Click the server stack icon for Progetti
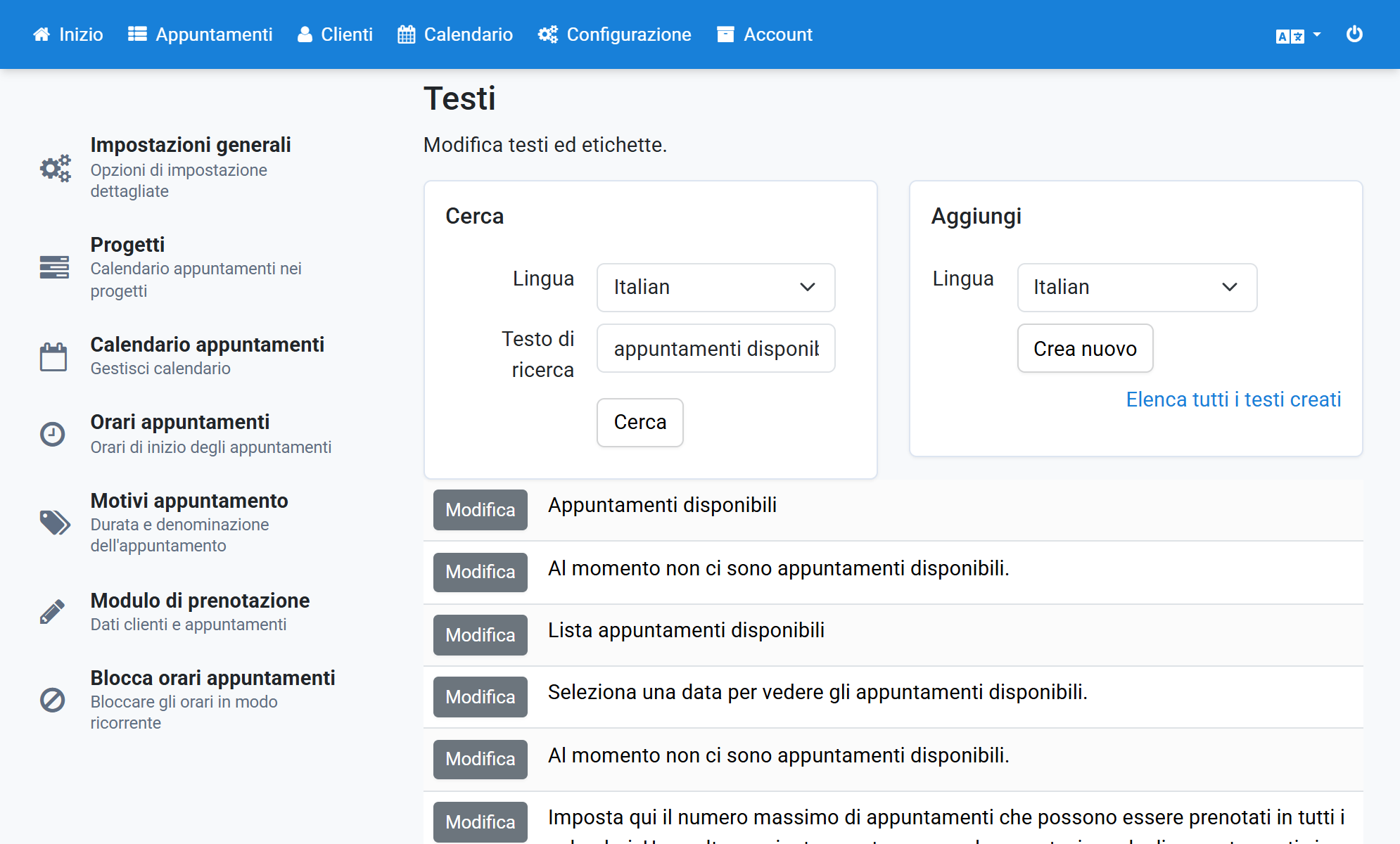 coord(54,267)
